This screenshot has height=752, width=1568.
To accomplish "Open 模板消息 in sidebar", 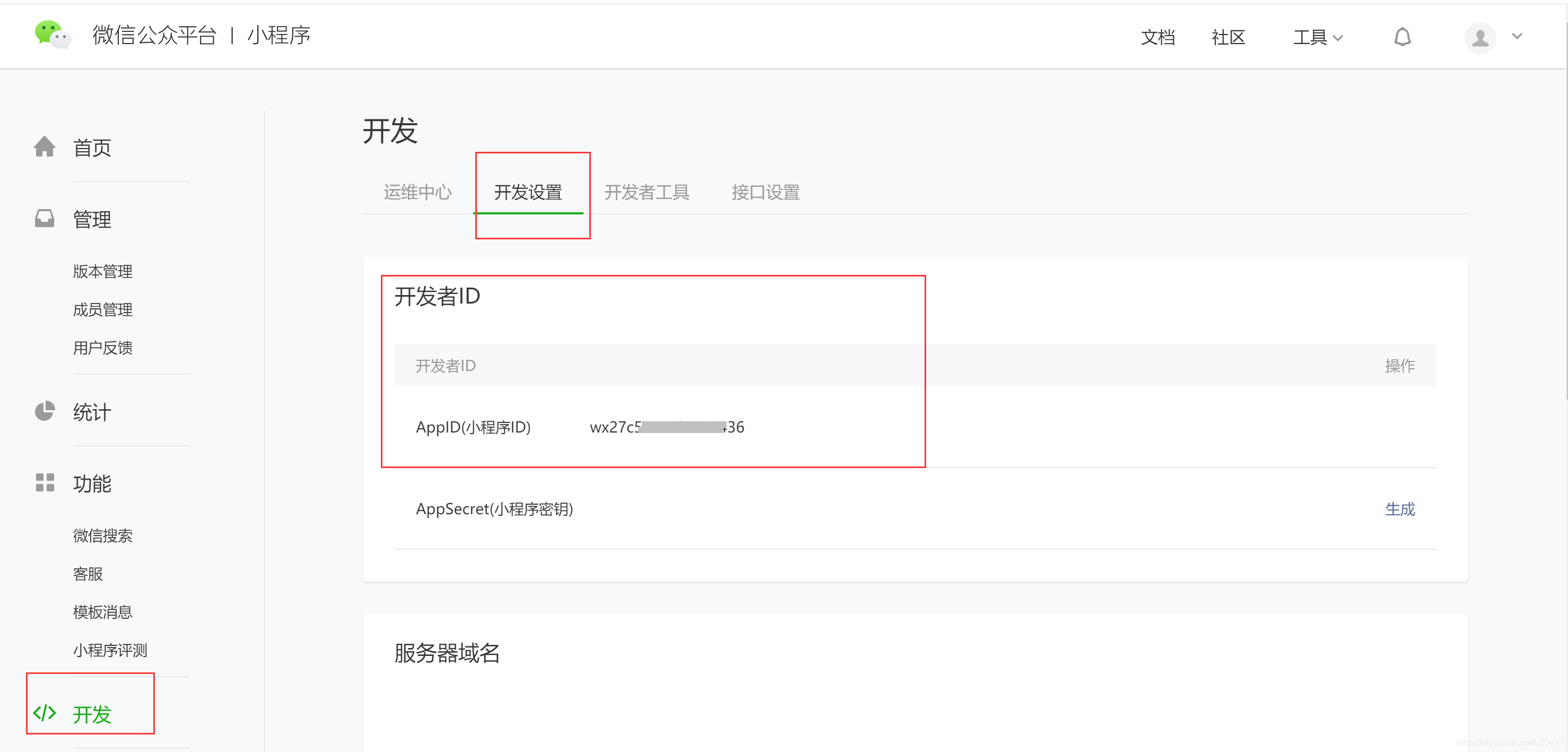I will point(102,612).
